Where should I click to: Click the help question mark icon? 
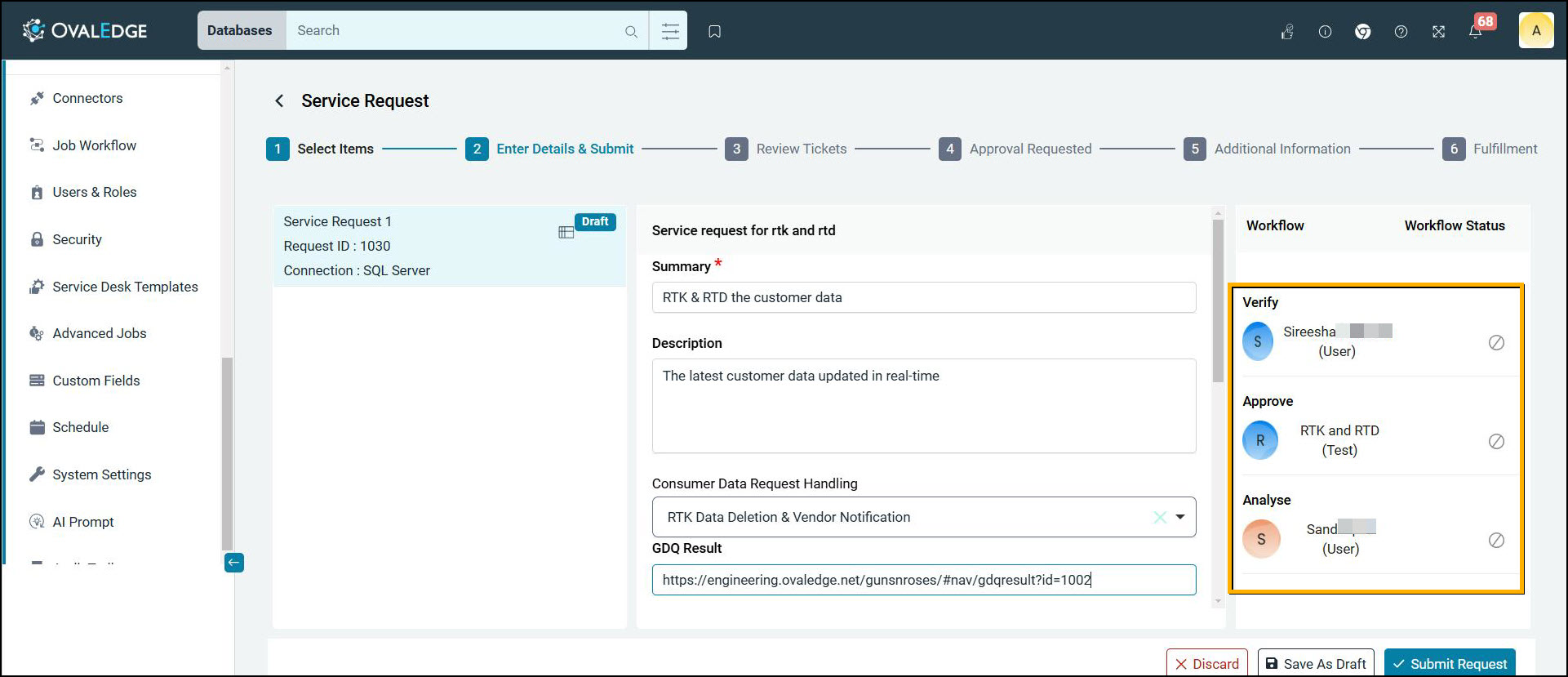point(1401,32)
